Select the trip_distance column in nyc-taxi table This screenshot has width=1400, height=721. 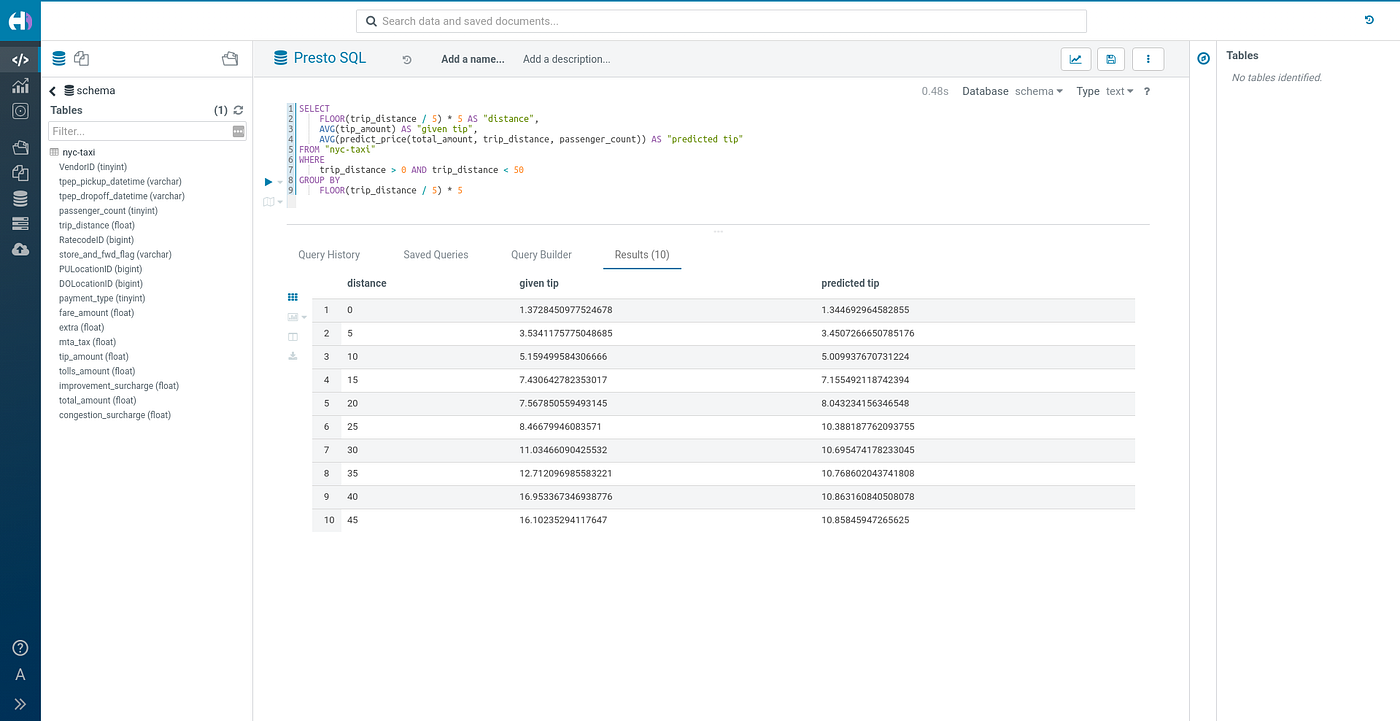click(95, 225)
